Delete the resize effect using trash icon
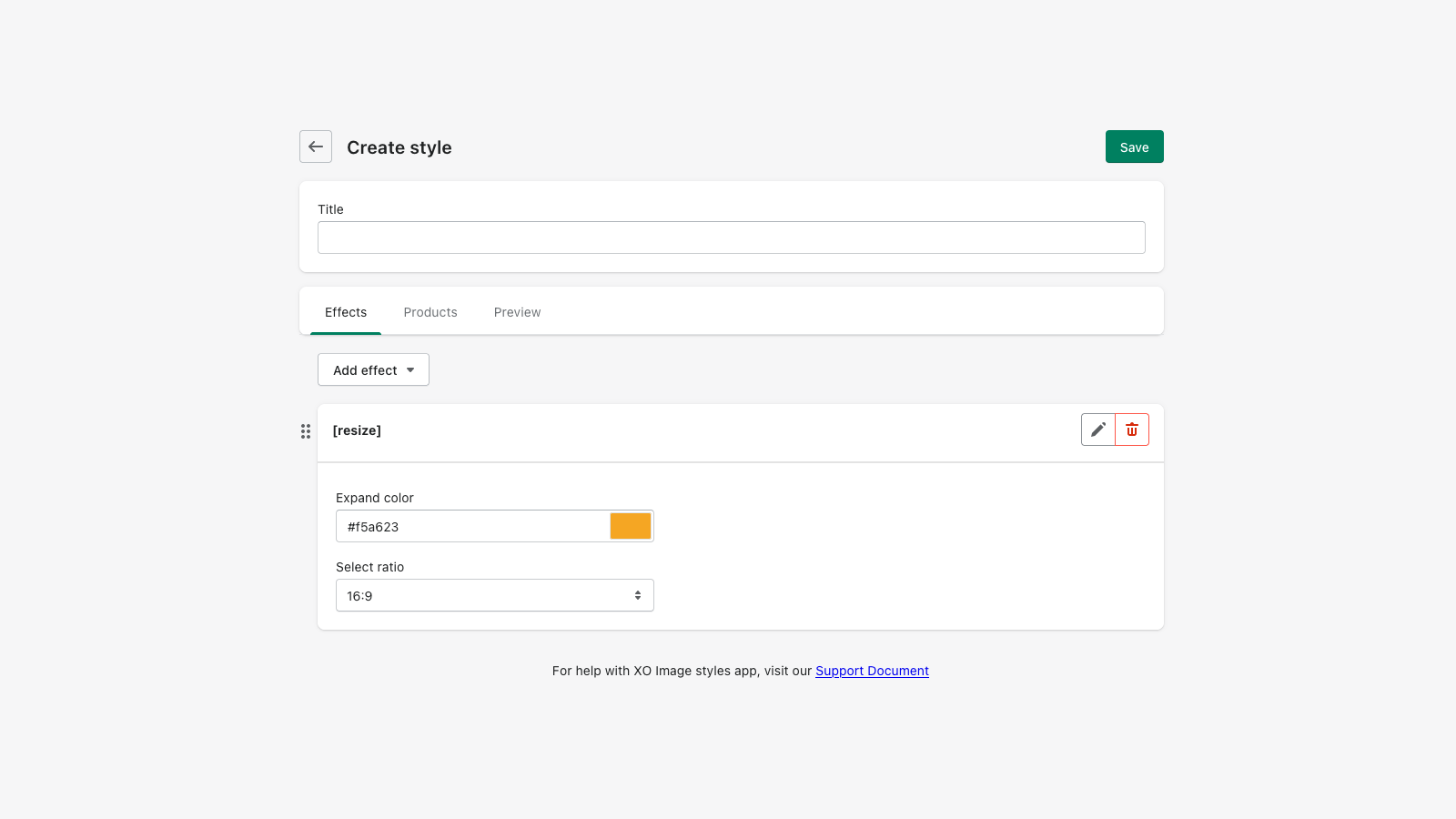The width and height of the screenshot is (1456, 819). 1132,430
